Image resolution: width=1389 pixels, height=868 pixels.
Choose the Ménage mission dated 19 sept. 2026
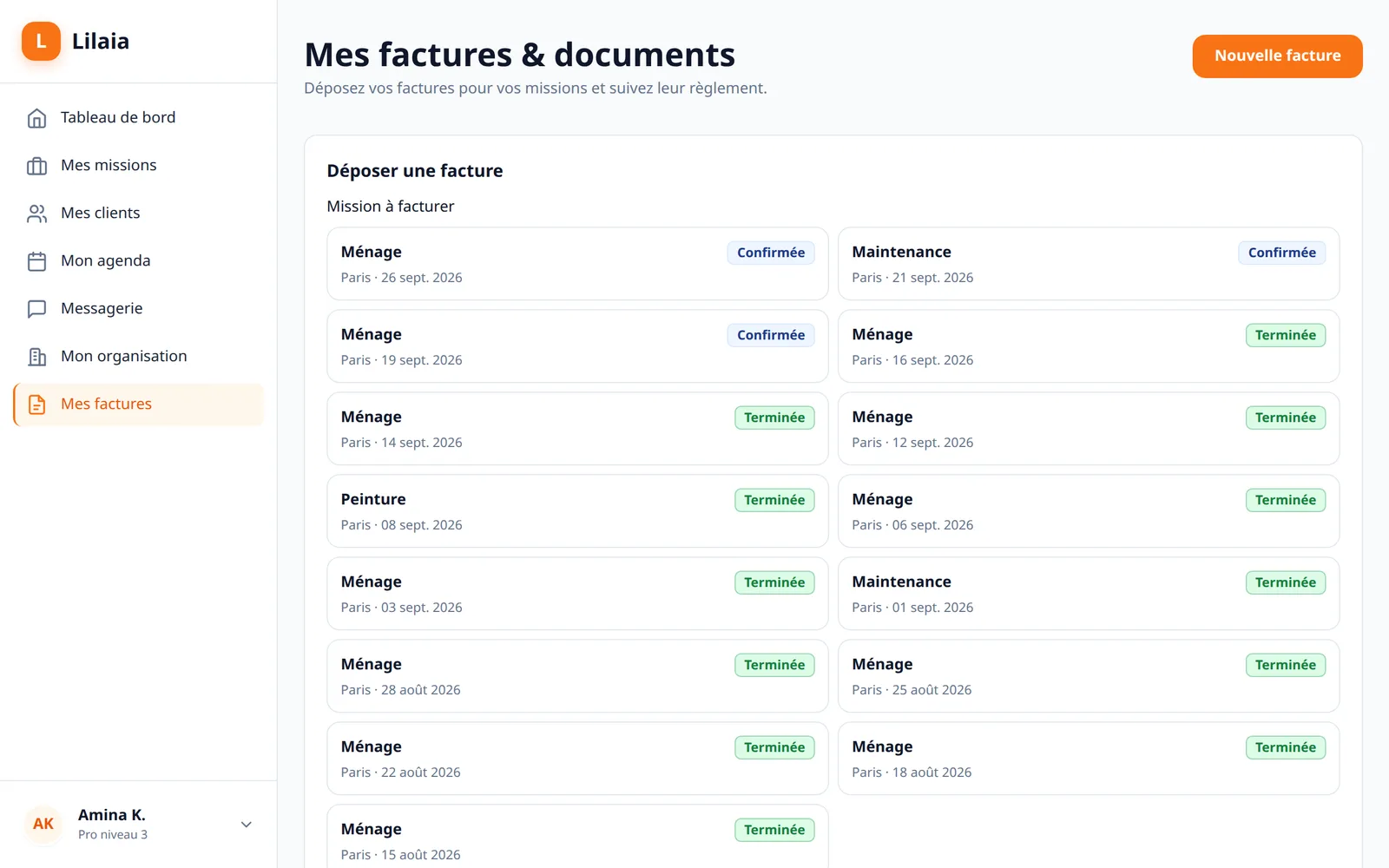pos(577,346)
